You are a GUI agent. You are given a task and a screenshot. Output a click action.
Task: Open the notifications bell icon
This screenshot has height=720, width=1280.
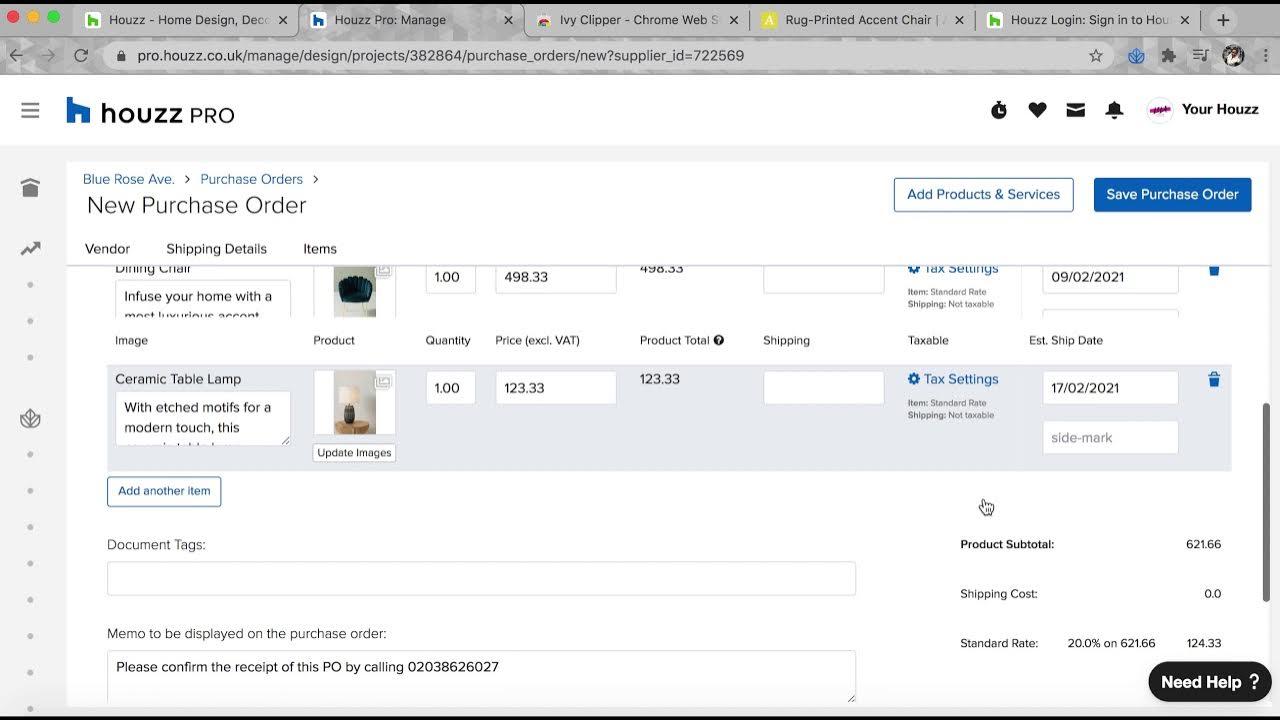point(1114,110)
